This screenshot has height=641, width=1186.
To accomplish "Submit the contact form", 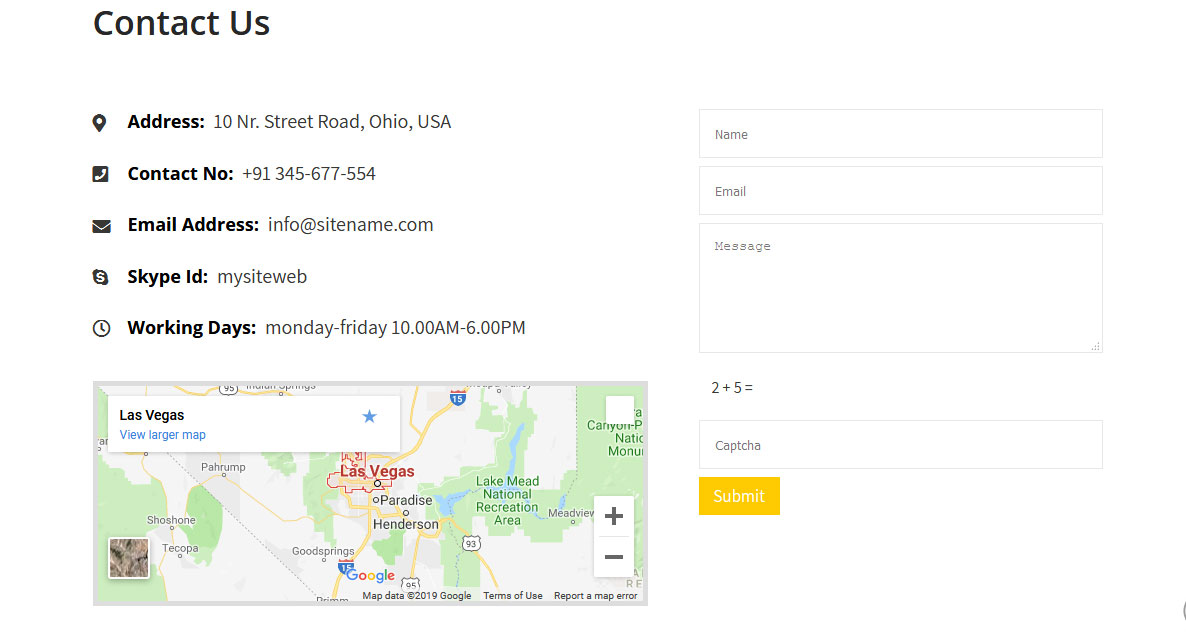I will [x=739, y=496].
